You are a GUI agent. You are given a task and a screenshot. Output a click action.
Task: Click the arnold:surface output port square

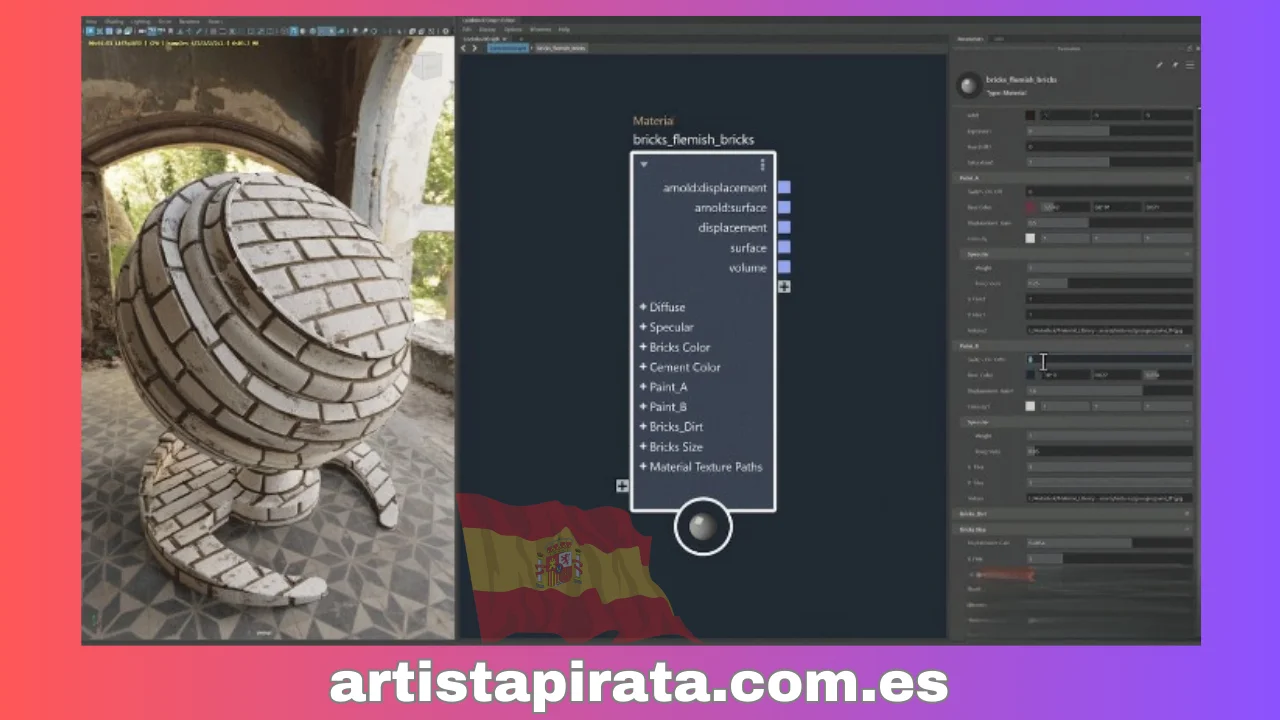coord(784,208)
